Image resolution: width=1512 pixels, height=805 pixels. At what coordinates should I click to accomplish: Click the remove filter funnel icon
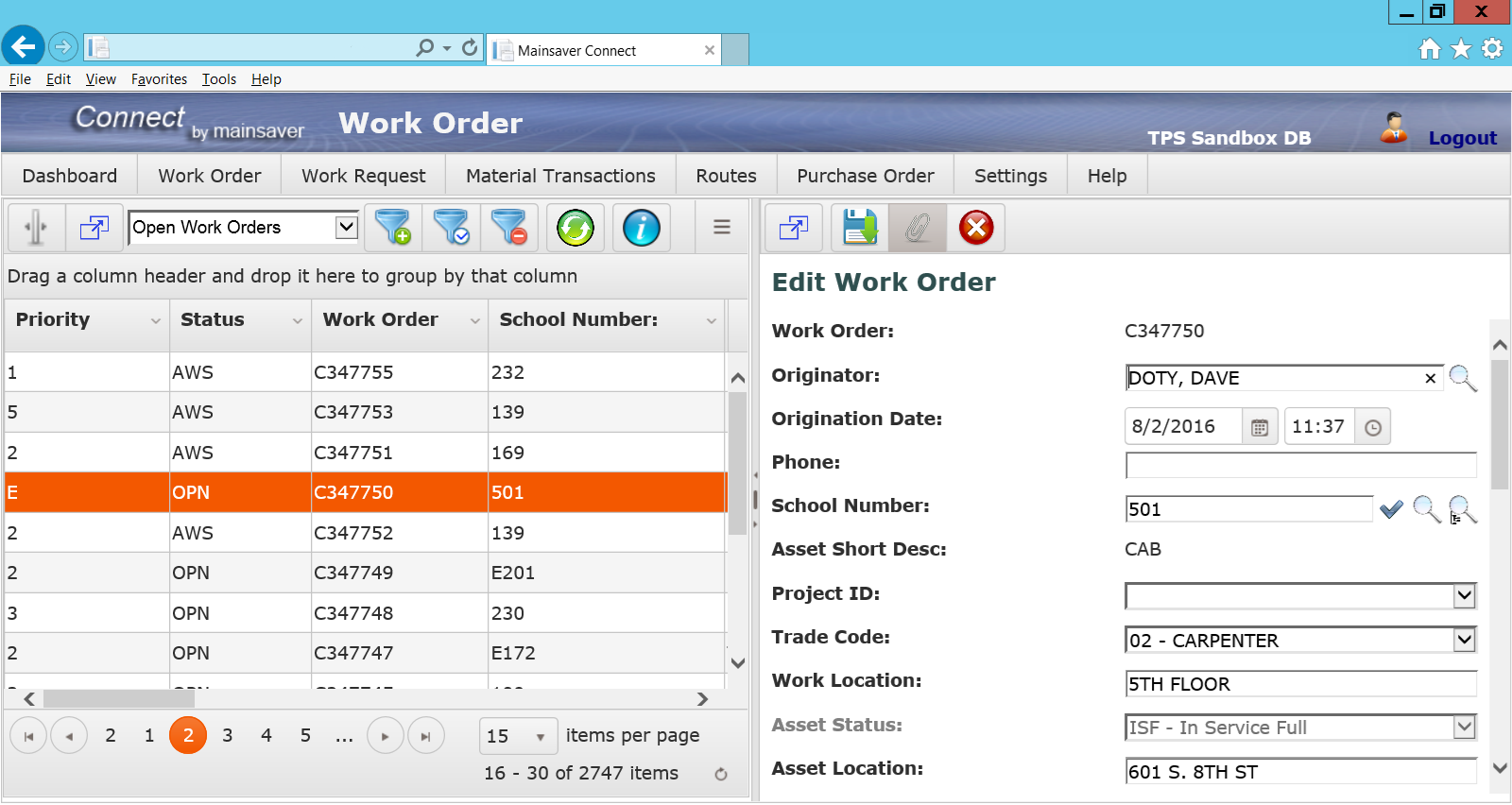[509, 228]
